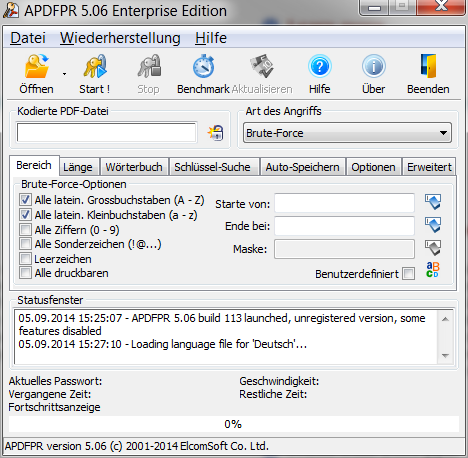468x458 pixels.
Task: Enable Alle Ziffern (0 - 9)
Action: pos(25,230)
